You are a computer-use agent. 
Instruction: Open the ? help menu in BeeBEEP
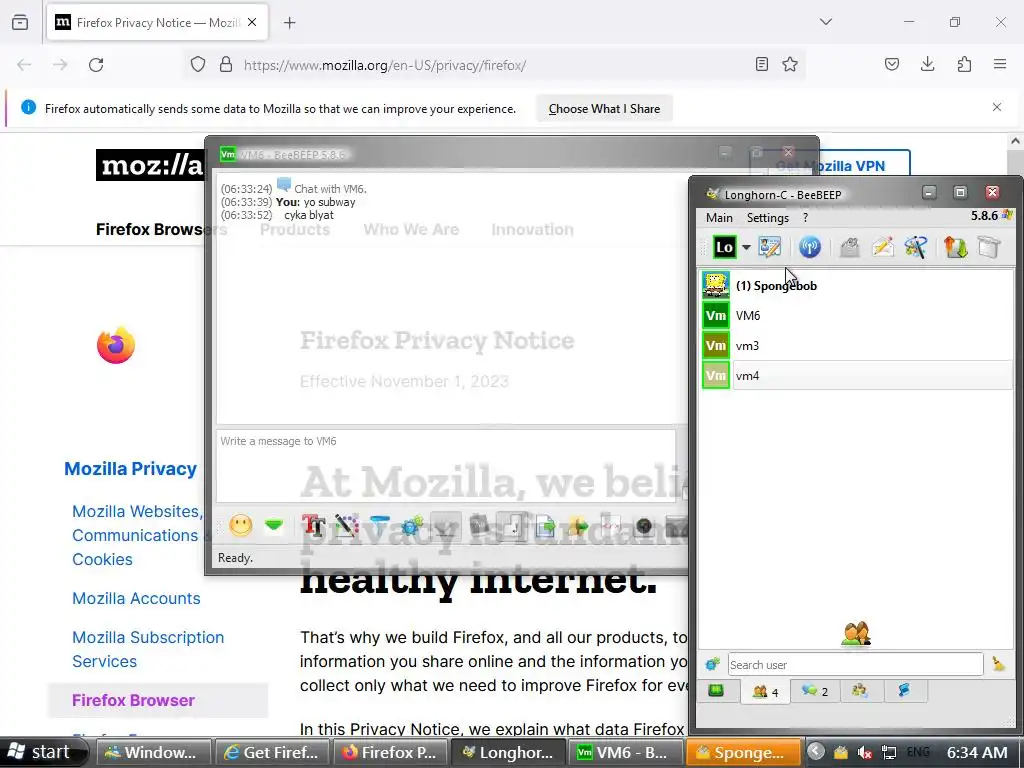pyautogui.click(x=805, y=217)
